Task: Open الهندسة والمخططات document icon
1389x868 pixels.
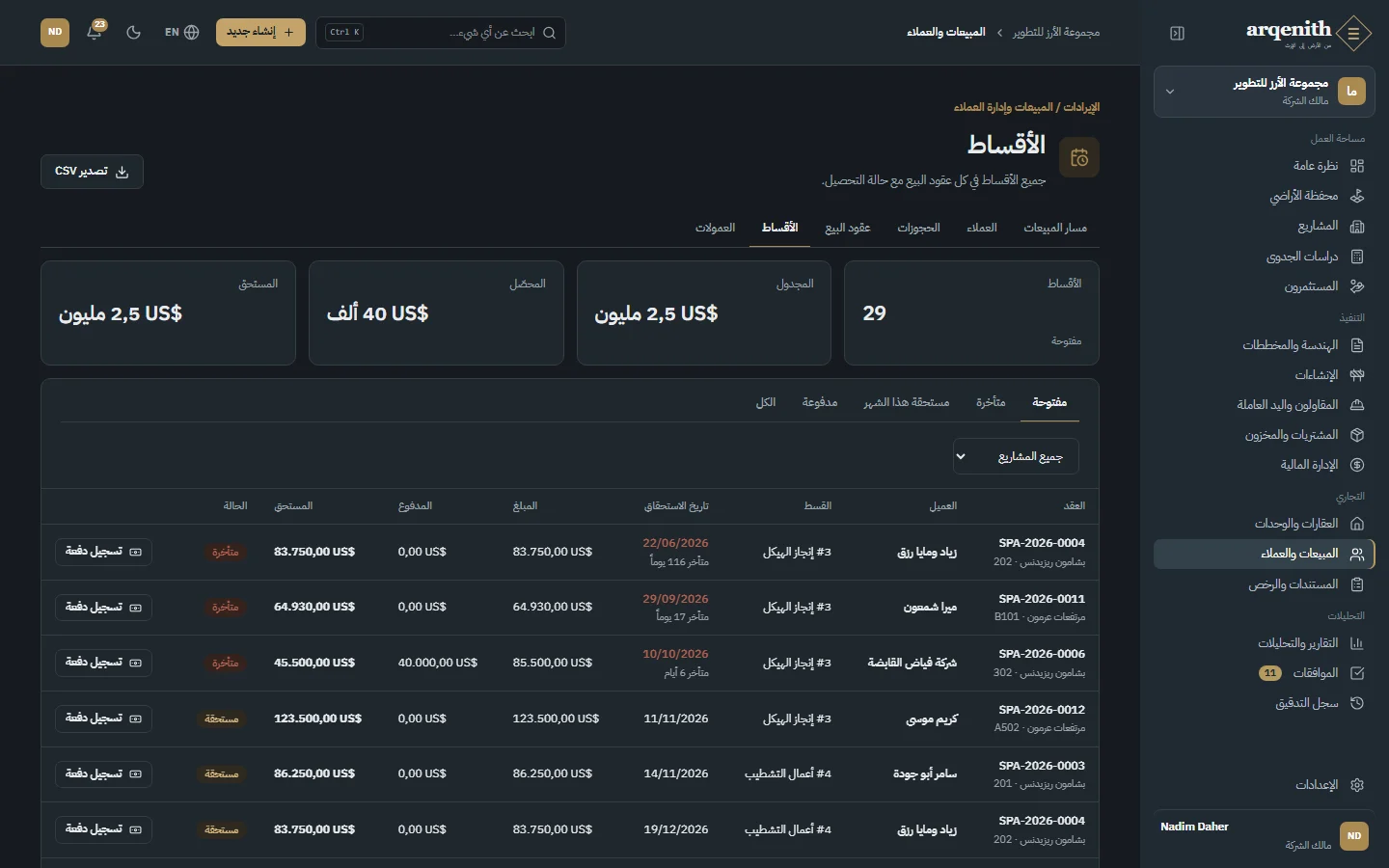Action: [1357, 345]
